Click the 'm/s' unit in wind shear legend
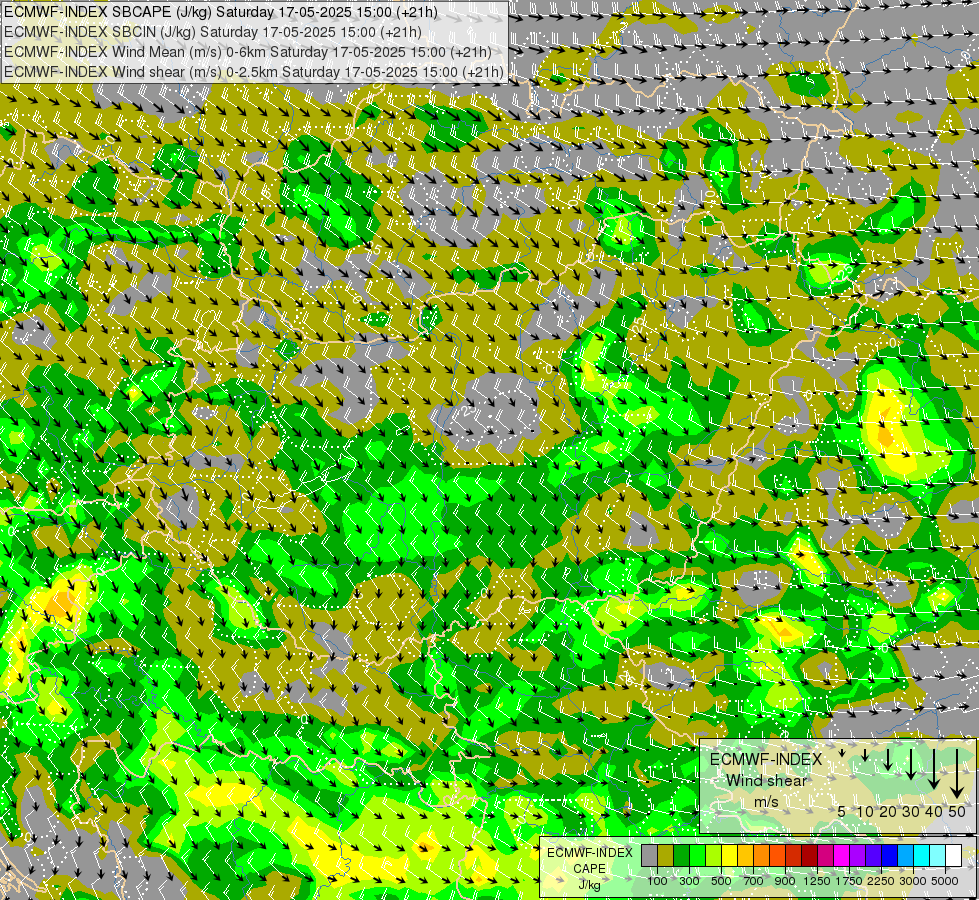Screen dimensions: 979x900 point(766,802)
